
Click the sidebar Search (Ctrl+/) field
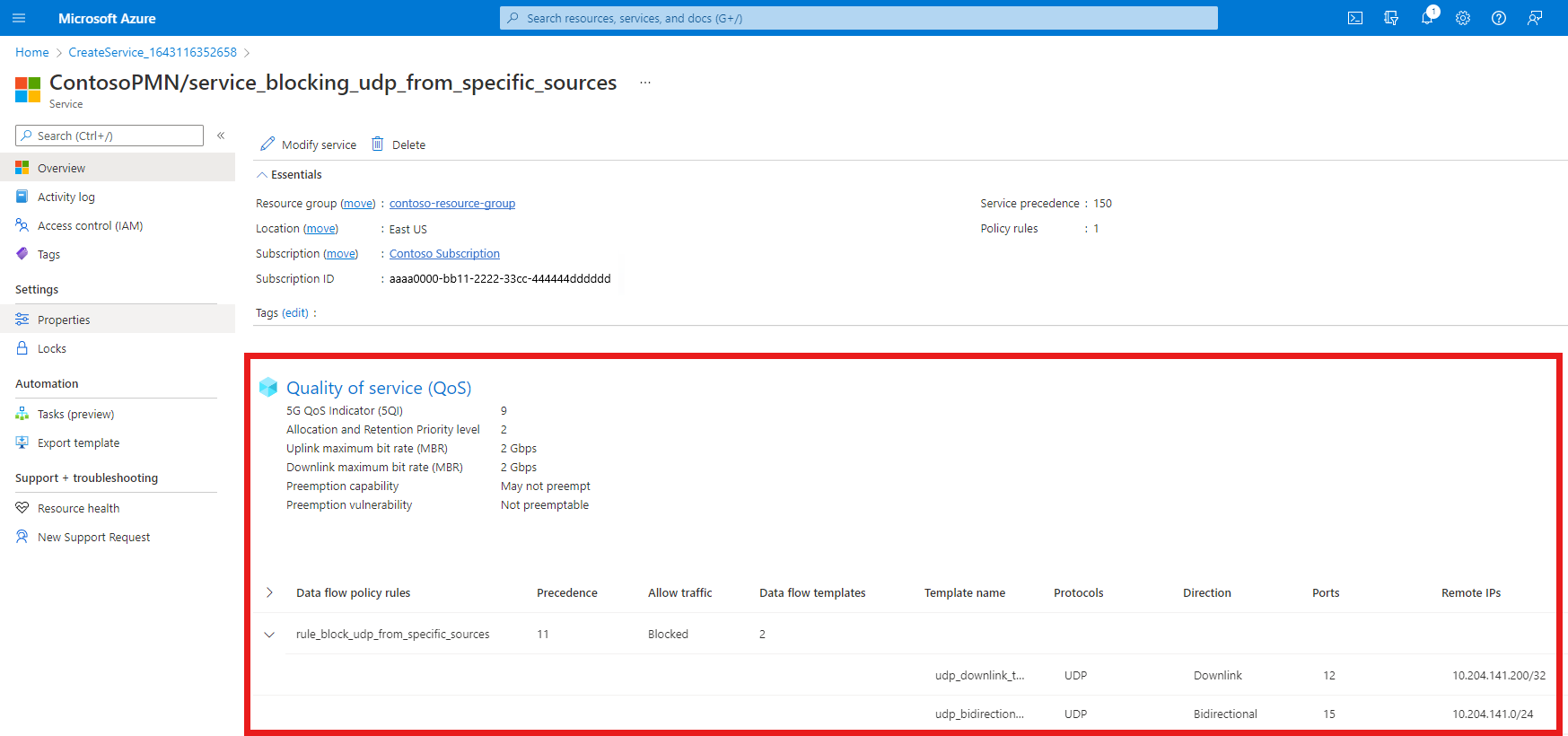(x=109, y=136)
